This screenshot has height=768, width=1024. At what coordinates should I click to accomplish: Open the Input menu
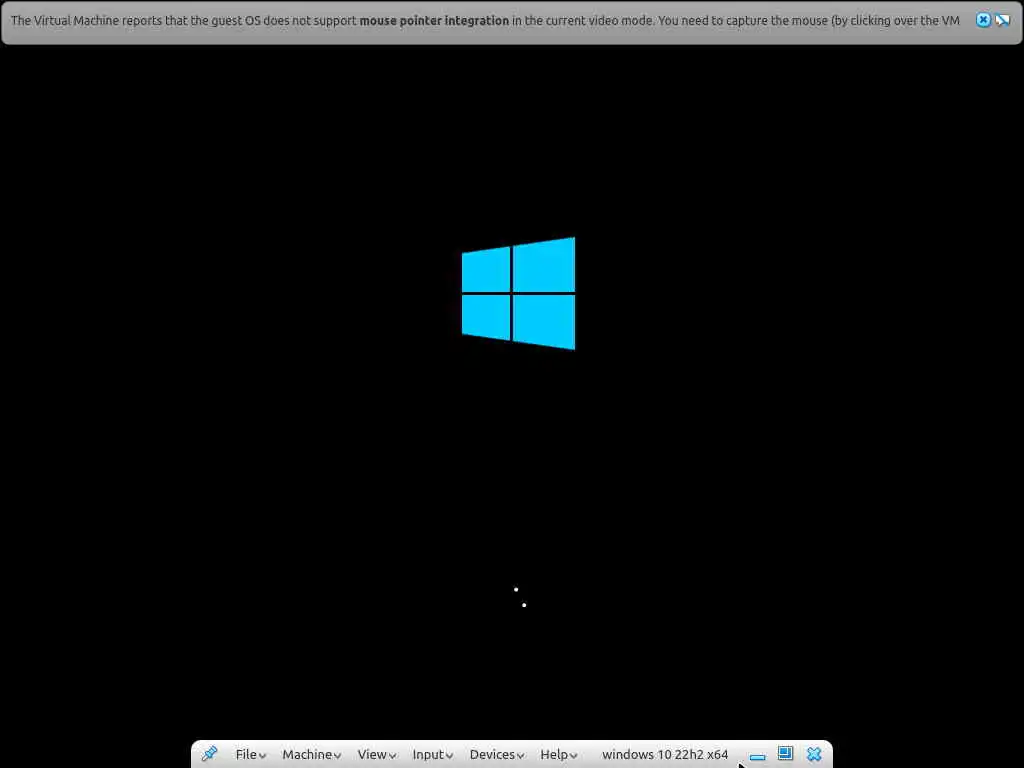[432, 754]
